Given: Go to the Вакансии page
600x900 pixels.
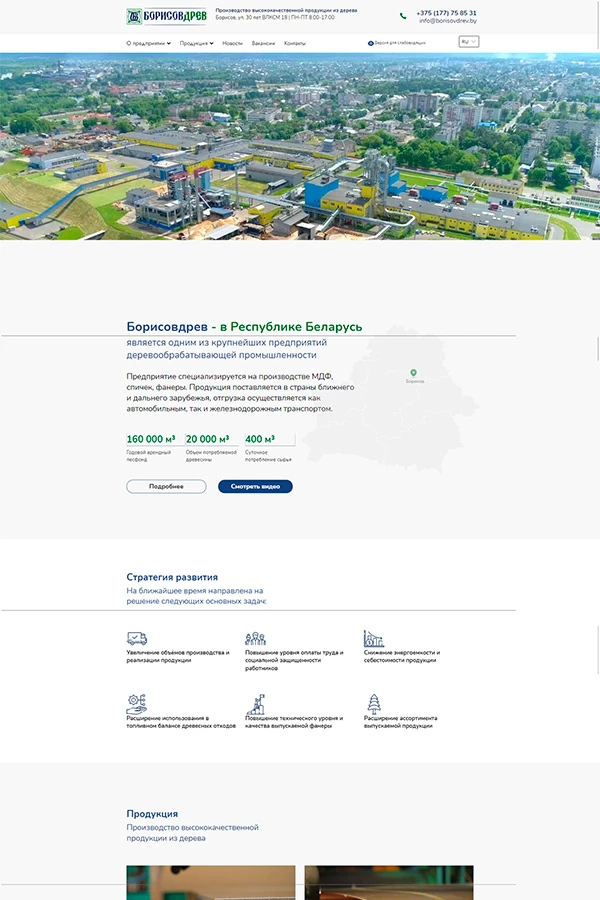Looking at the screenshot, I should coord(263,43).
